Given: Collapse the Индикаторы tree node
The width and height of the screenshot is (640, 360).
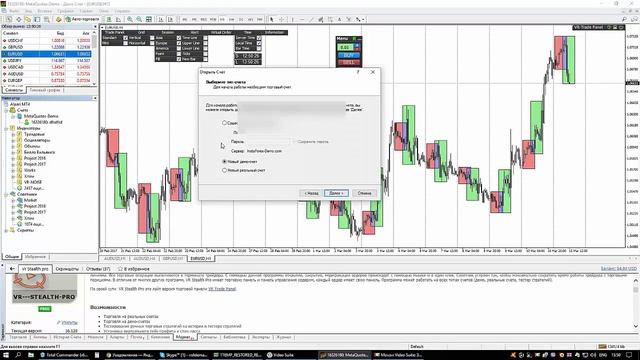Looking at the screenshot, I should click(7, 128).
